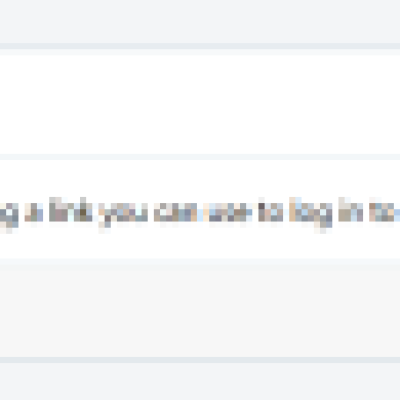Click the gray header area at the top
Viewport: 400px width, 400px height.
pyautogui.click(x=200, y=21)
